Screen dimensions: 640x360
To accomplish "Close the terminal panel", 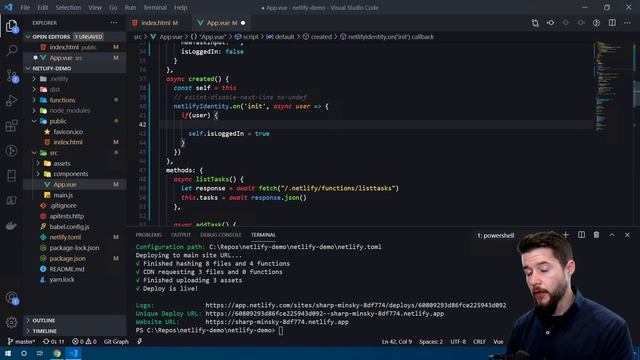I will pyautogui.click(x=627, y=235).
